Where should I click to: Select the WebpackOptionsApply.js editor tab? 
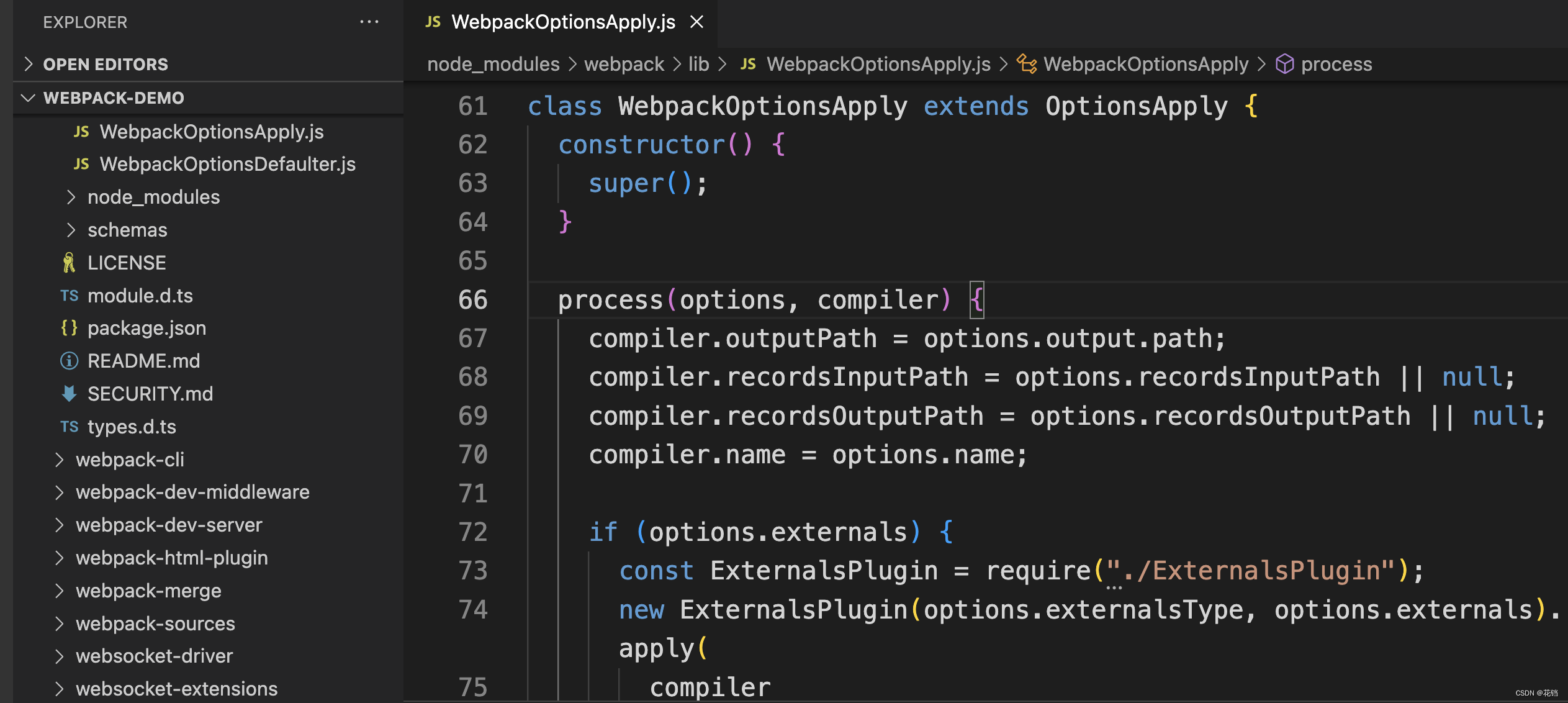562,22
